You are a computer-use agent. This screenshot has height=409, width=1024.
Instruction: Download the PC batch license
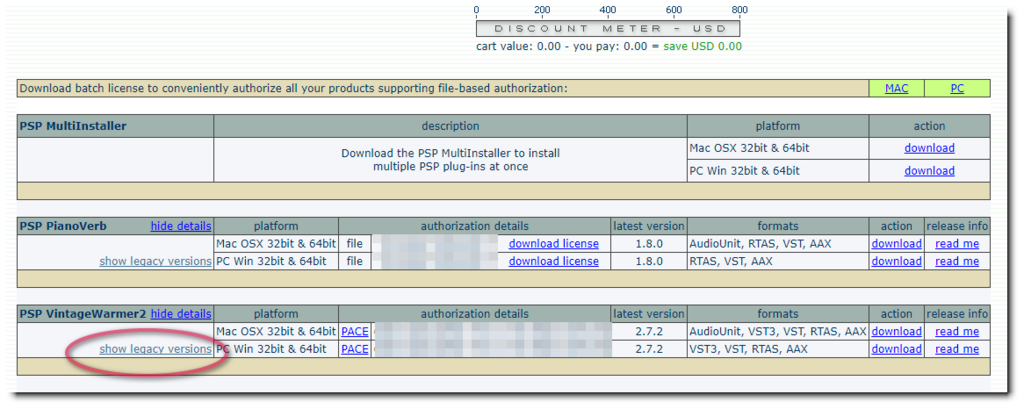(x=957, y=88)
